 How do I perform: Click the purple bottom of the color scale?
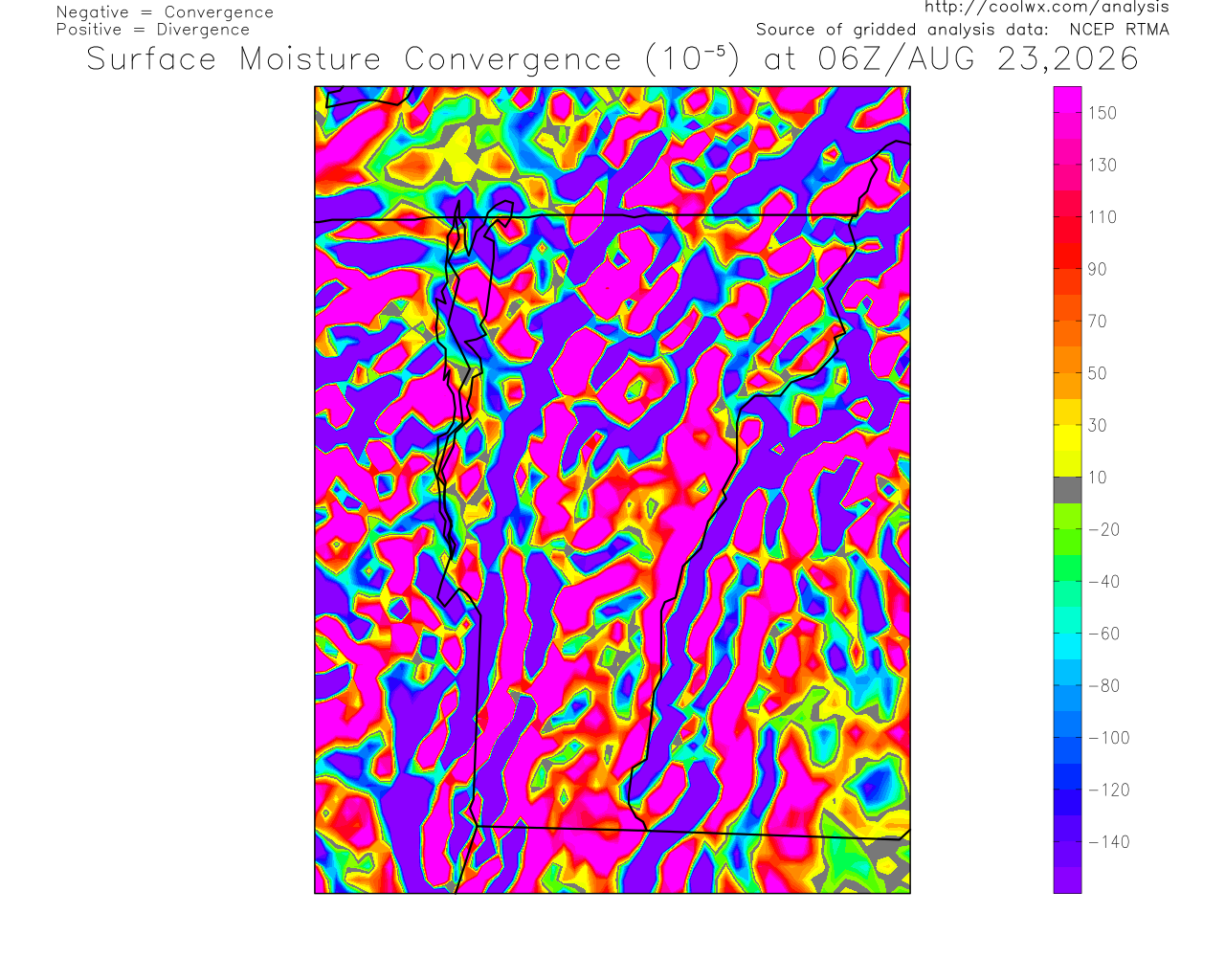point(1067,880)
